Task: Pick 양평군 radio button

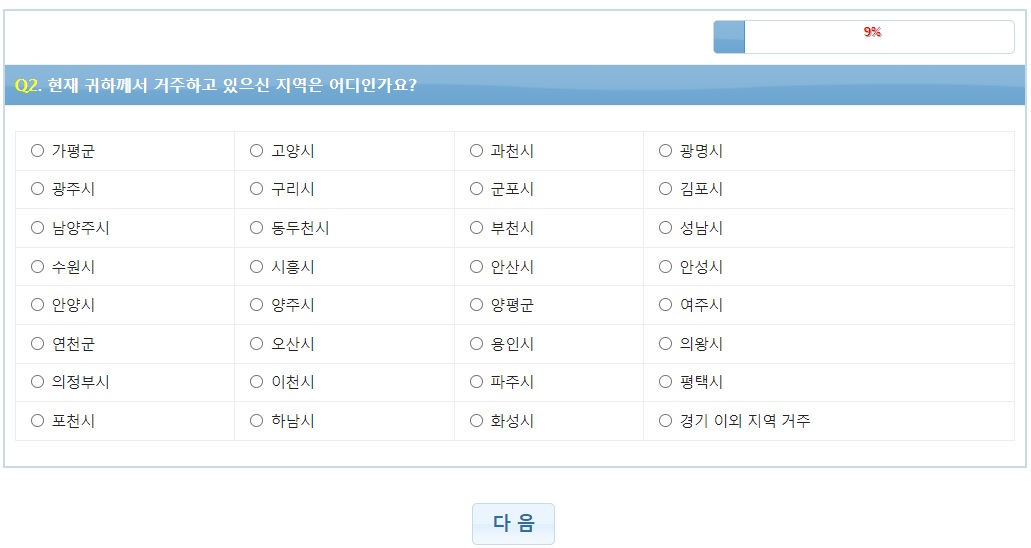Action: (x=477, y=305)
